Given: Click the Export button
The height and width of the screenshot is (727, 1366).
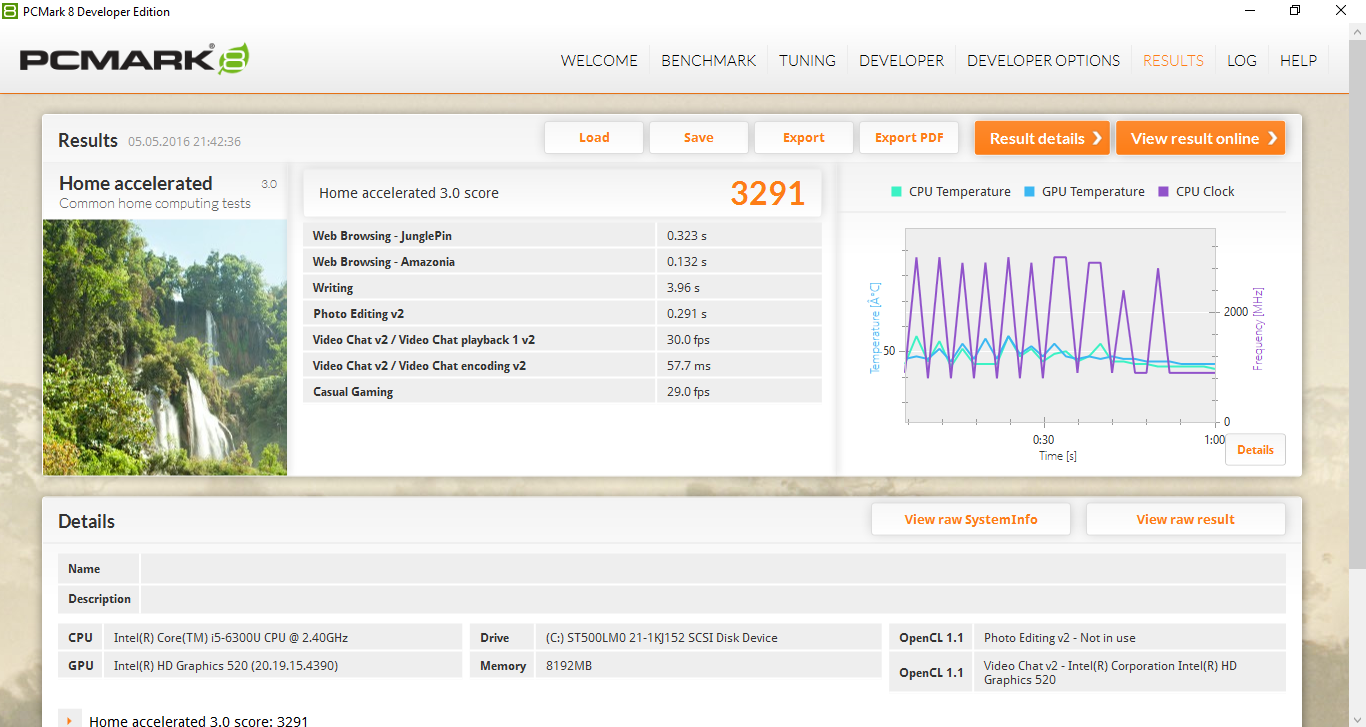Looking at the screenshot, I should [x=804, y=138].
